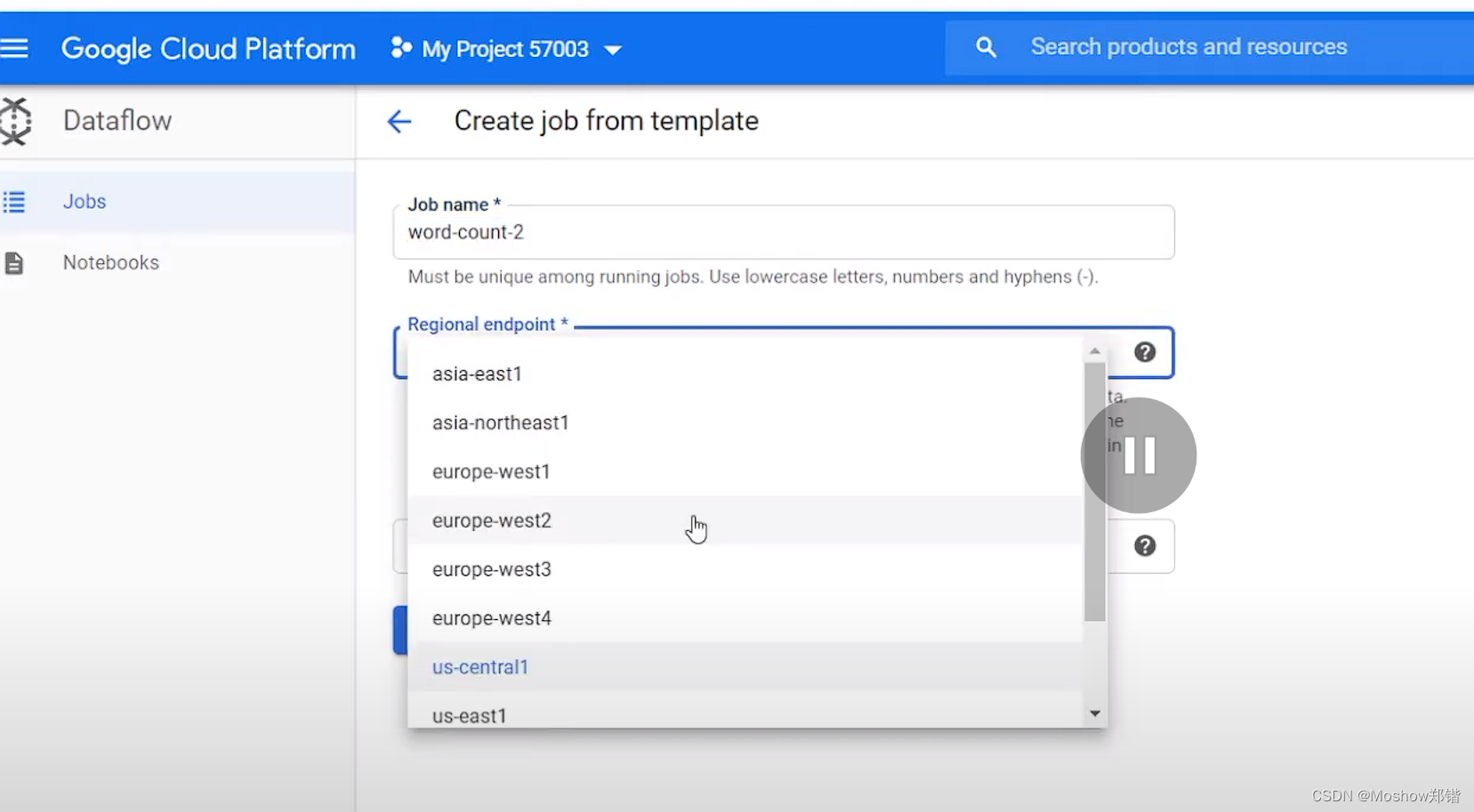
Task: Open the hamburger navigation menu
Action: (x=14, y=48)
